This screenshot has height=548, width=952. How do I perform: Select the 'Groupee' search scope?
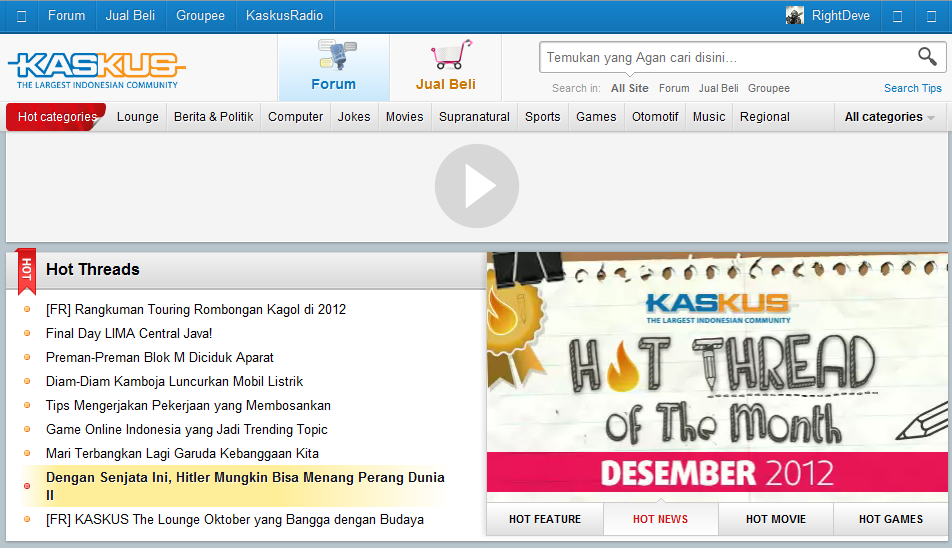coord(769,88)
